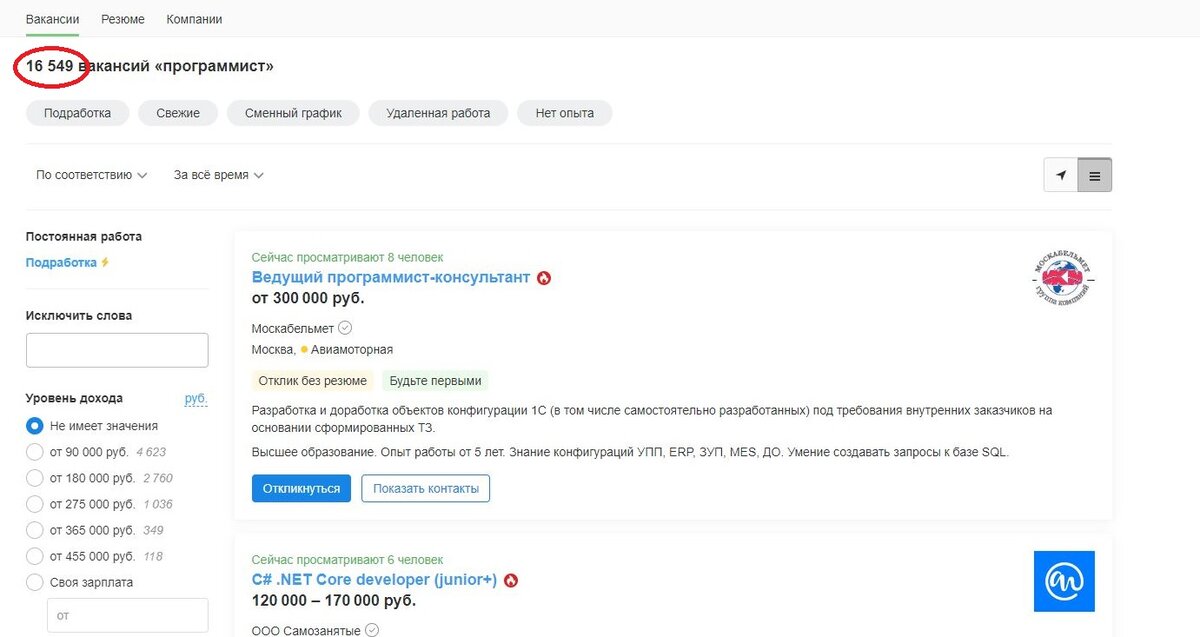Open 'Ведущий программист-консультант' vacancy
Viewport: 1200px width, 637px height.
coord(391,277)
